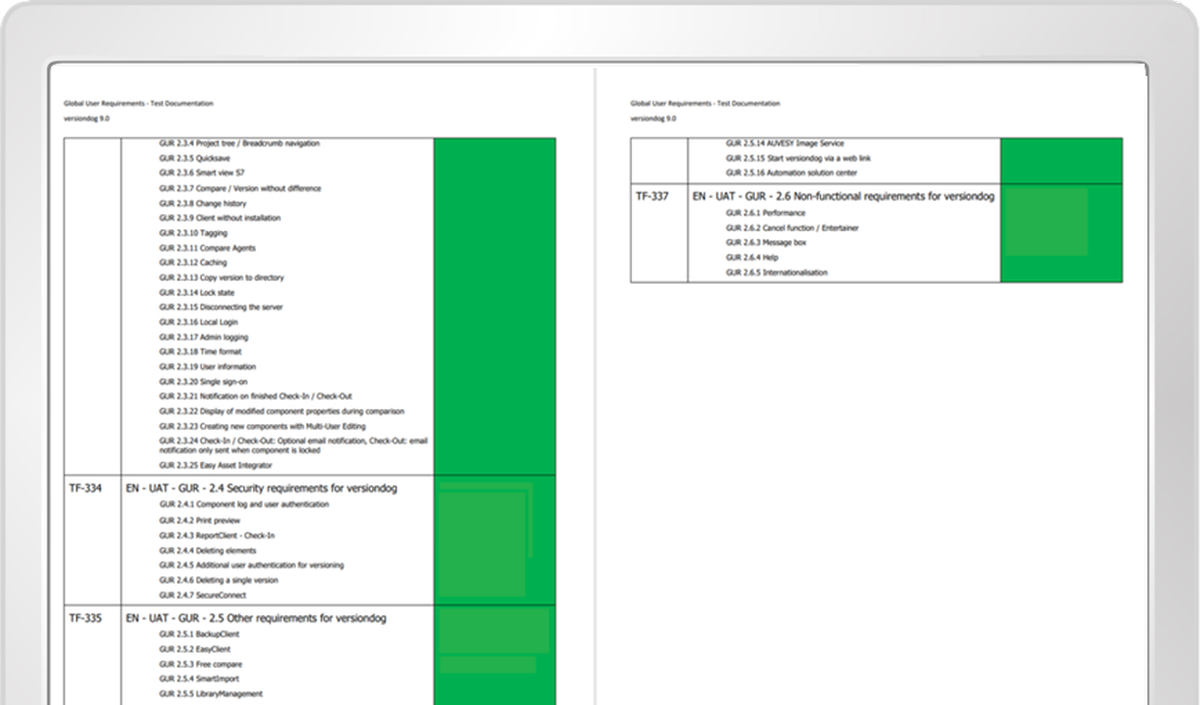This screenshot has width=1200, height=705.
Task: Click GUR 2.3.18 Time format
Action: [x=200, y=352]
